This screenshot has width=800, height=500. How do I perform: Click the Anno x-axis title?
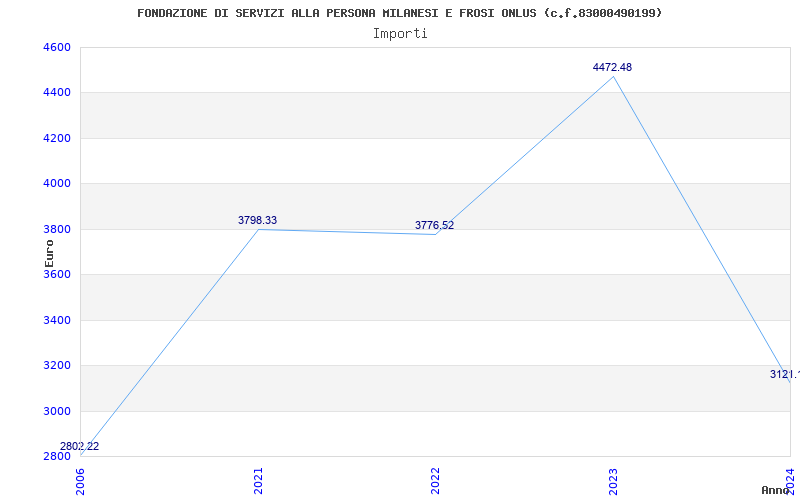[776, 490]
